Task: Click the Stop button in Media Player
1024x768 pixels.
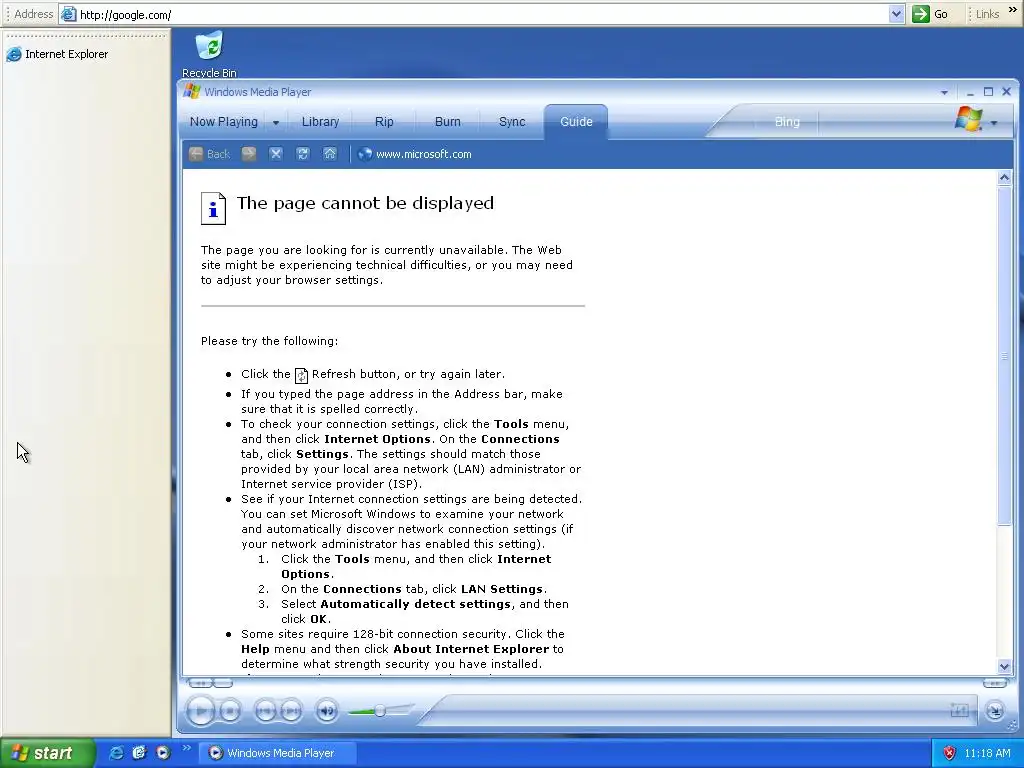Action: point(230,711)
